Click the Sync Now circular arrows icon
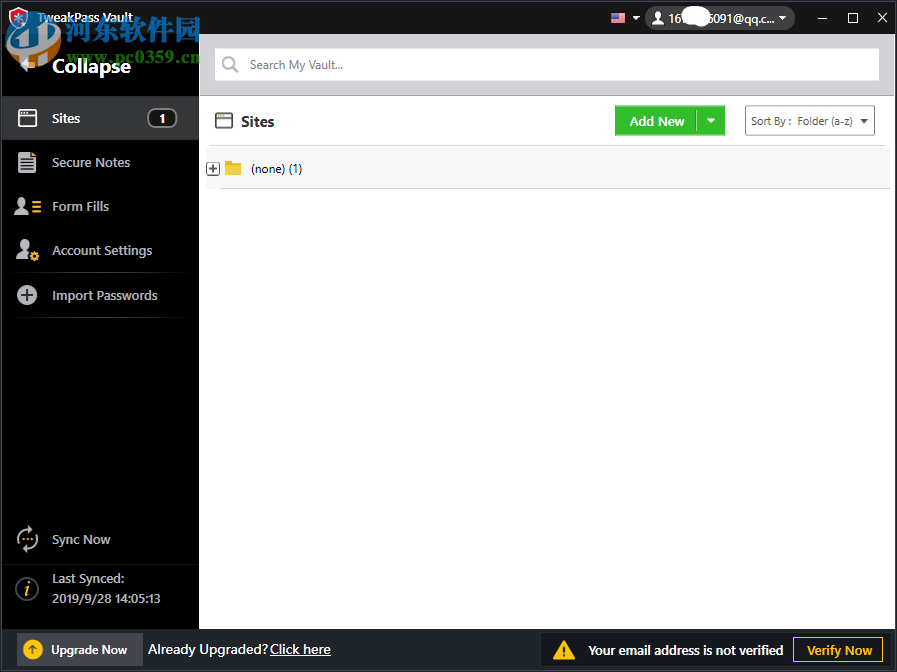The width and height of the screenshot is (897, 672). [x=27, y=539]
